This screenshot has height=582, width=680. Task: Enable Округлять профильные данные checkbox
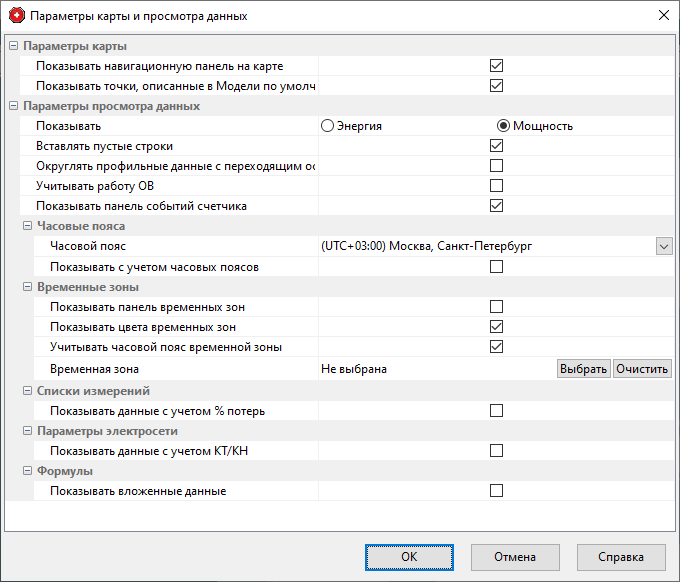point(496,166)
